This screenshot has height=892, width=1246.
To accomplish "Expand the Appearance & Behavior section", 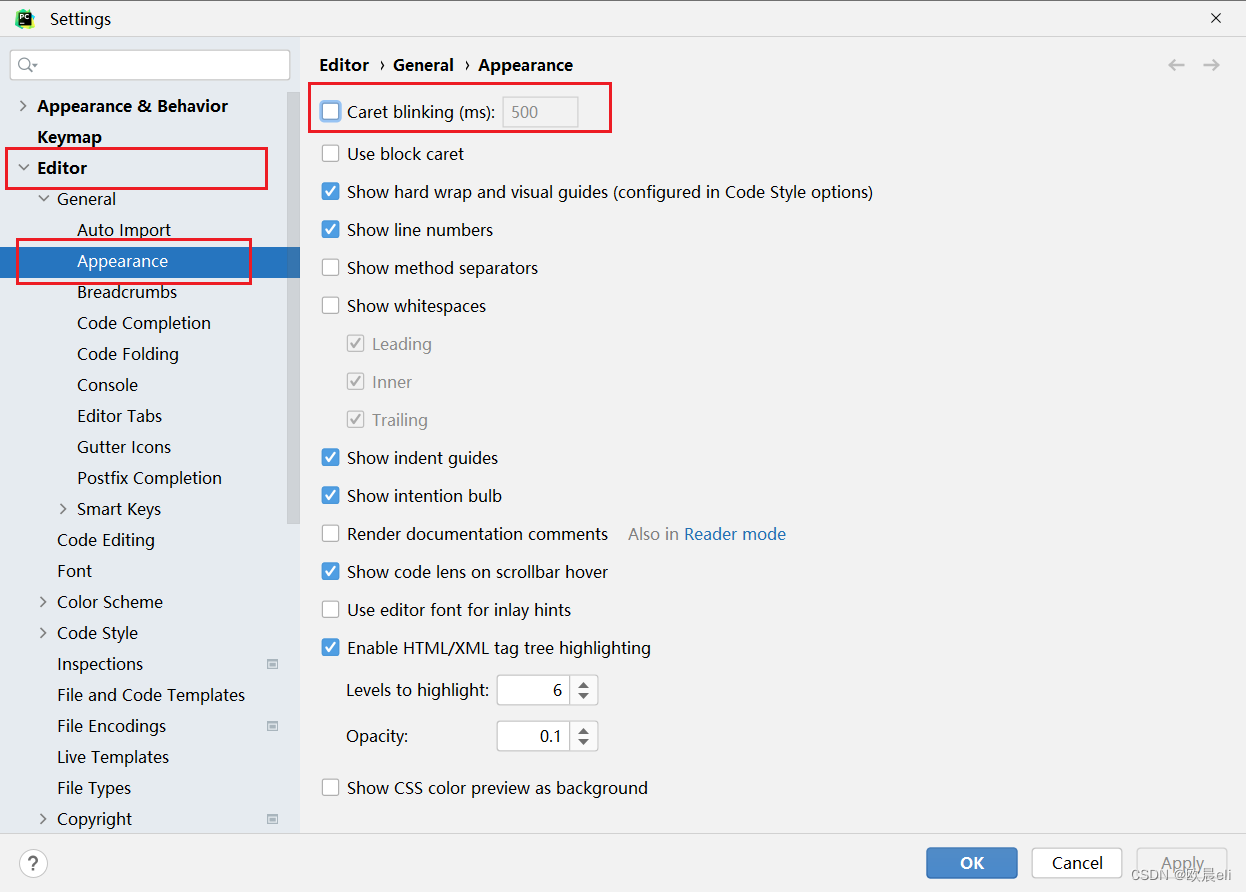I will pos(23,106).
